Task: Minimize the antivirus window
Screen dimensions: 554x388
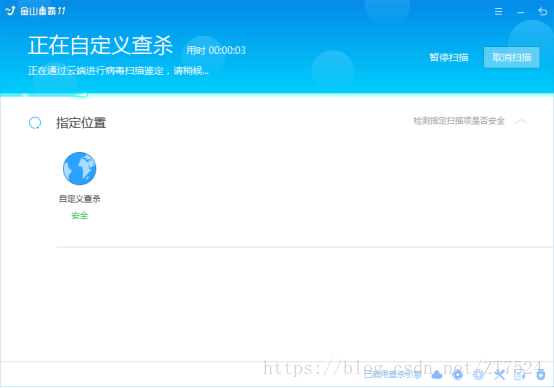Action: [520, 12]
